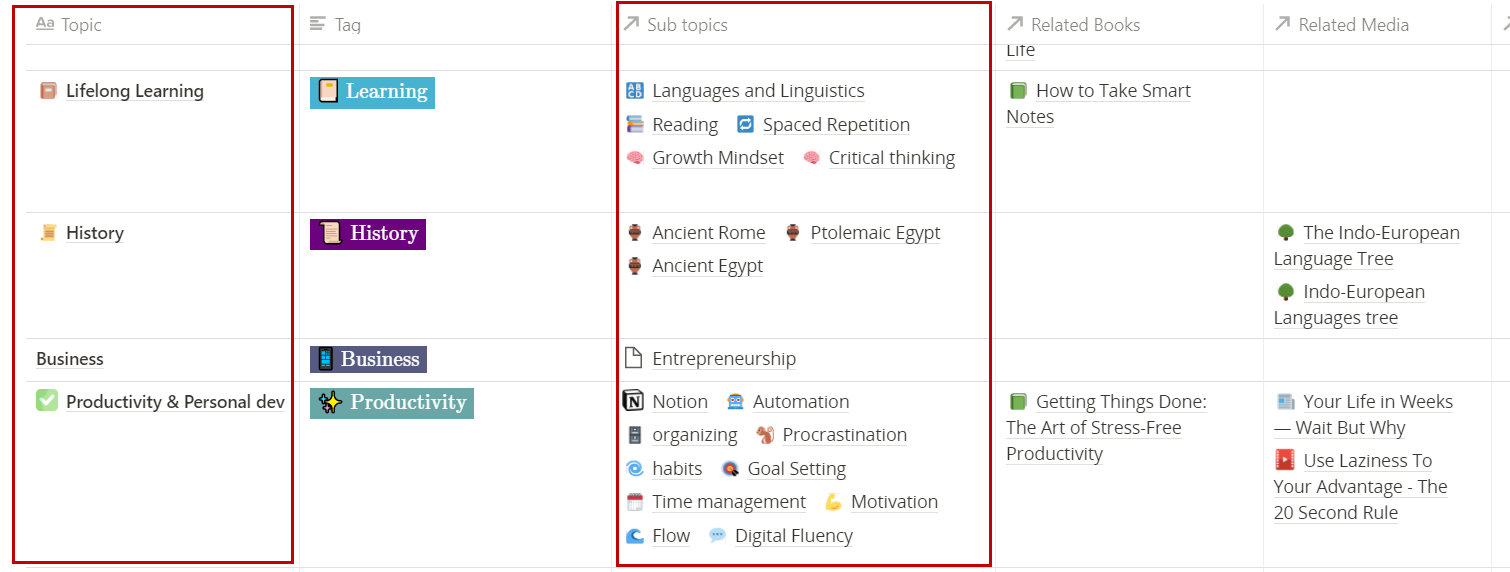Click the tree icon before The Indo-European Language Tree
This screenshot has width=1510, height=572.
[1285, 233]
